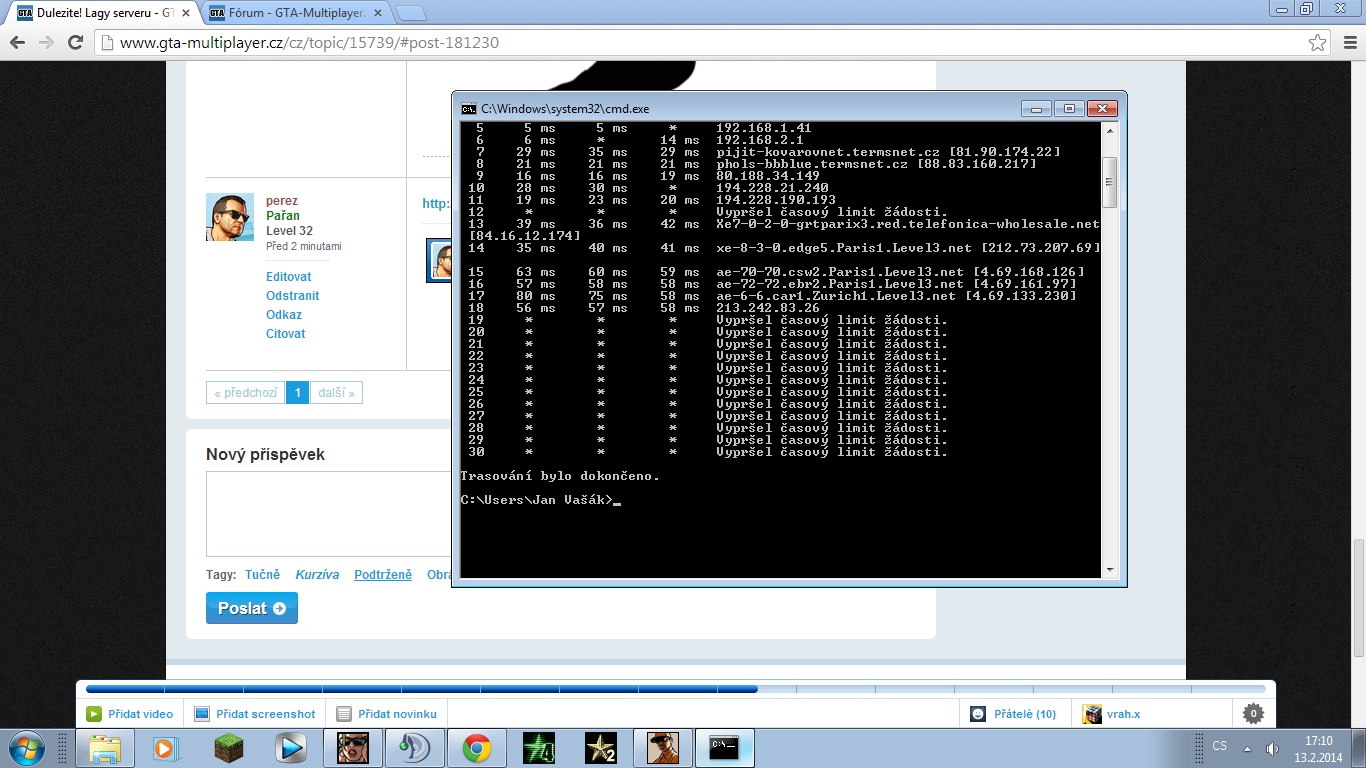Open the http: link in perez's post
1366x768 pixels.
pos(436,203)
